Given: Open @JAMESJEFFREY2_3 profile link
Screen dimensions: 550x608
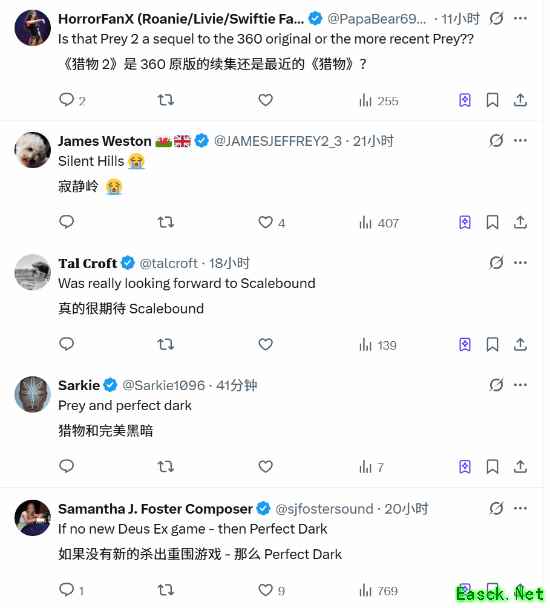Looking at the screenshot, I should click(278, 141).
